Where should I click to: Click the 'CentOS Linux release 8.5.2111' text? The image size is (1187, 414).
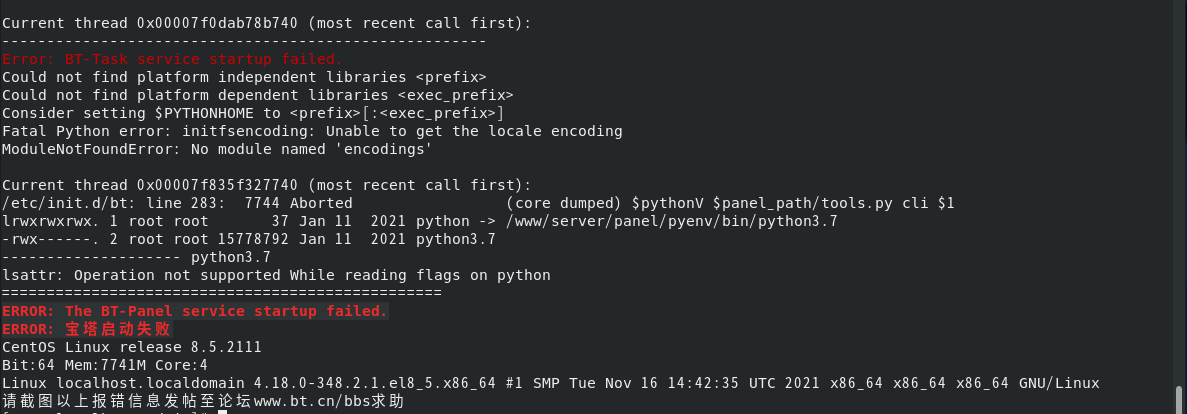[132, 347]
